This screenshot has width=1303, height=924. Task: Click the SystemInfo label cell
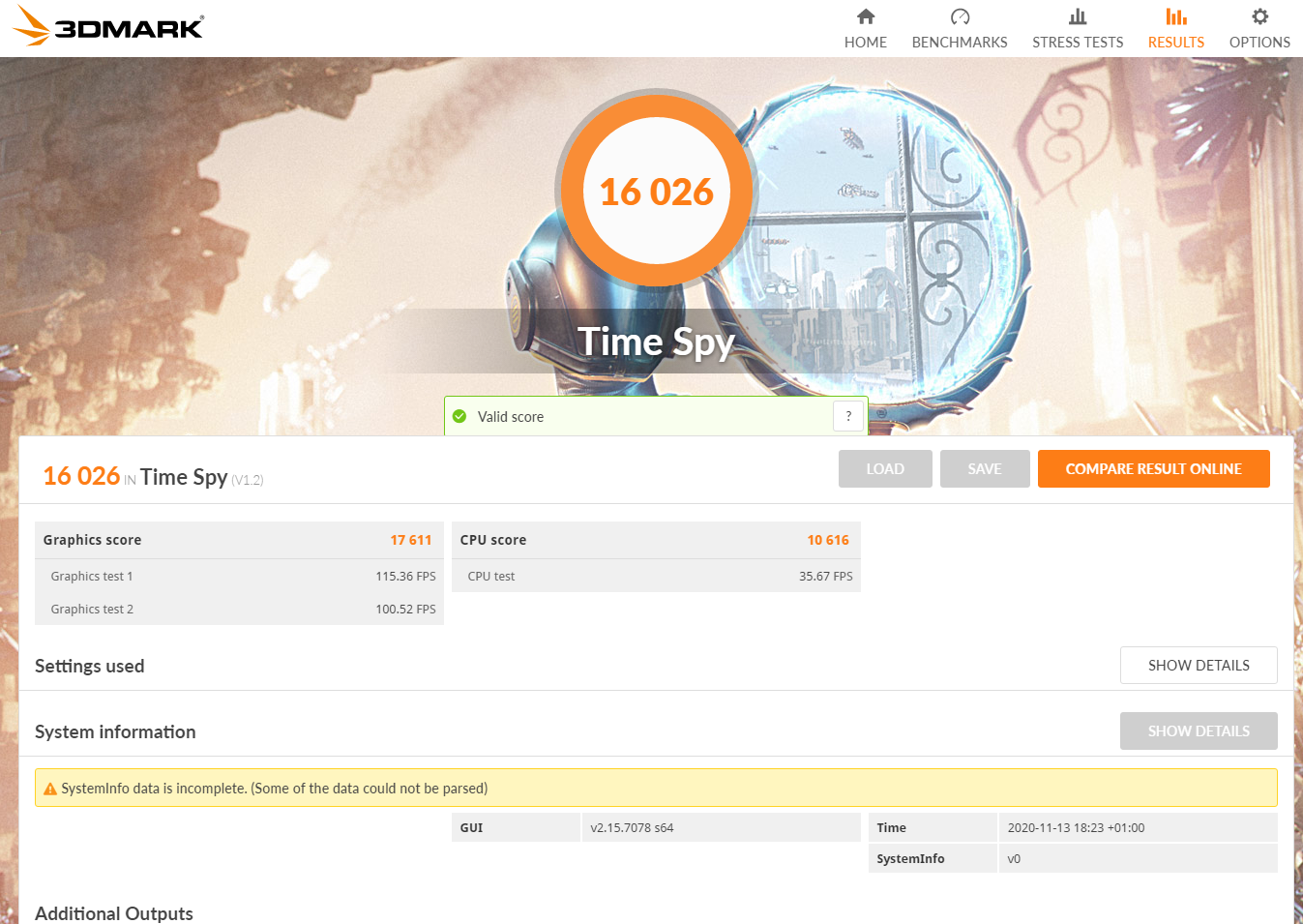pyautogui.click(x=933, y=858)
